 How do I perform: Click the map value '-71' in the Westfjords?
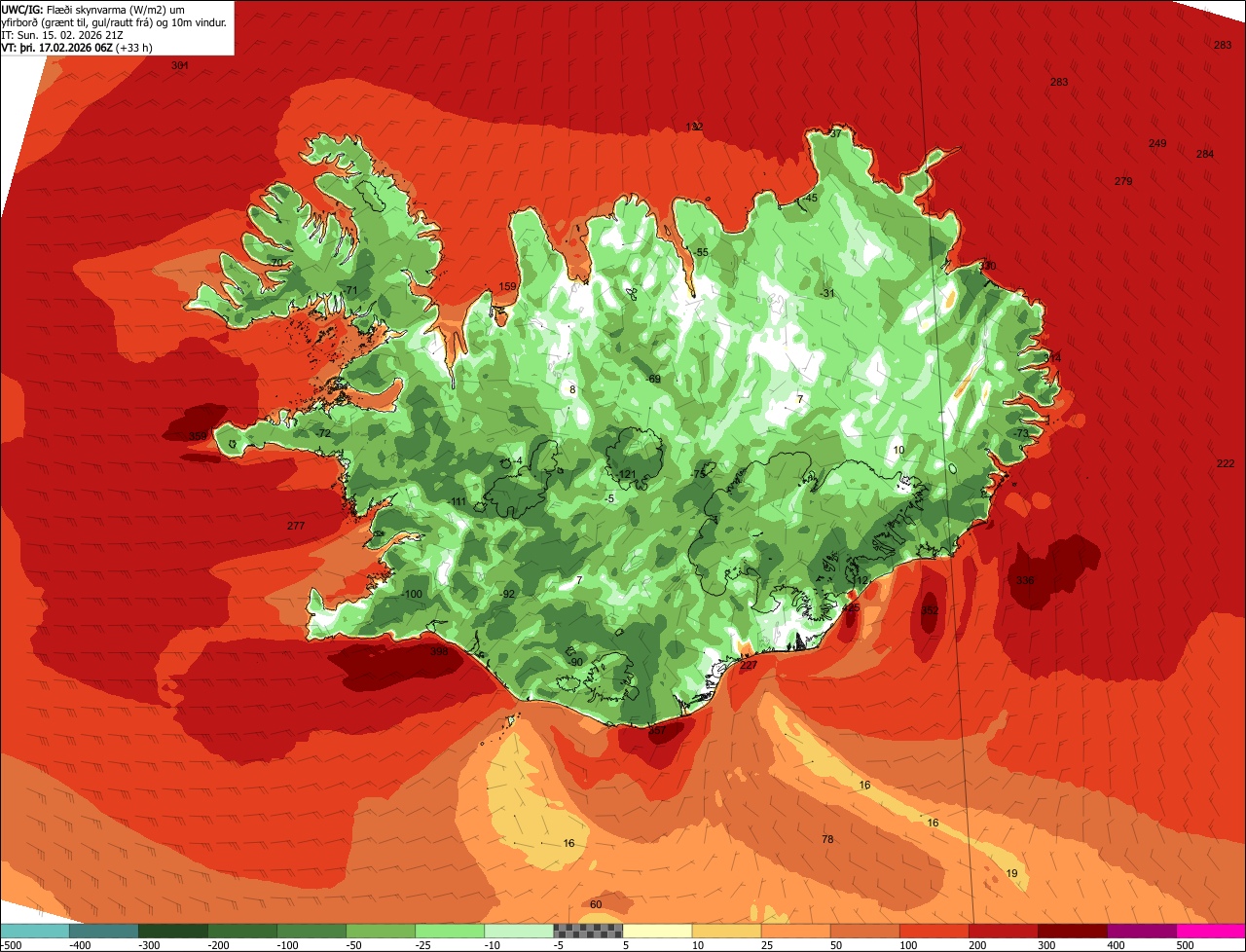point(350,290)
